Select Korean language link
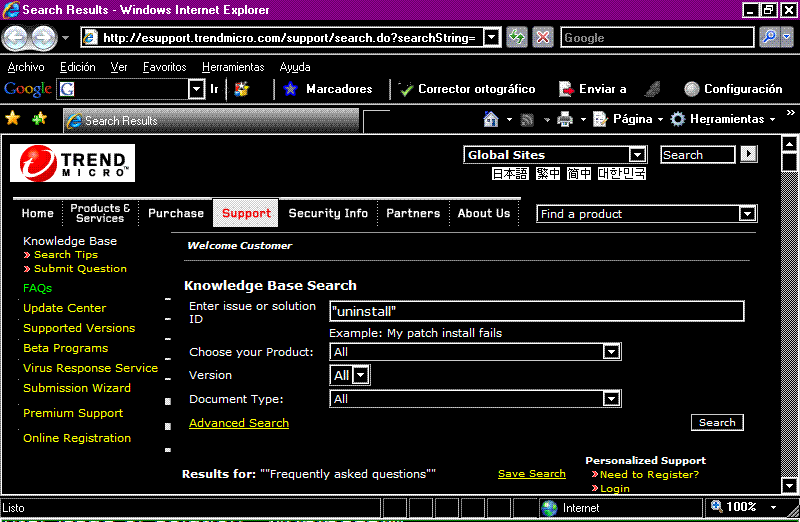 (x=621, y=173)
